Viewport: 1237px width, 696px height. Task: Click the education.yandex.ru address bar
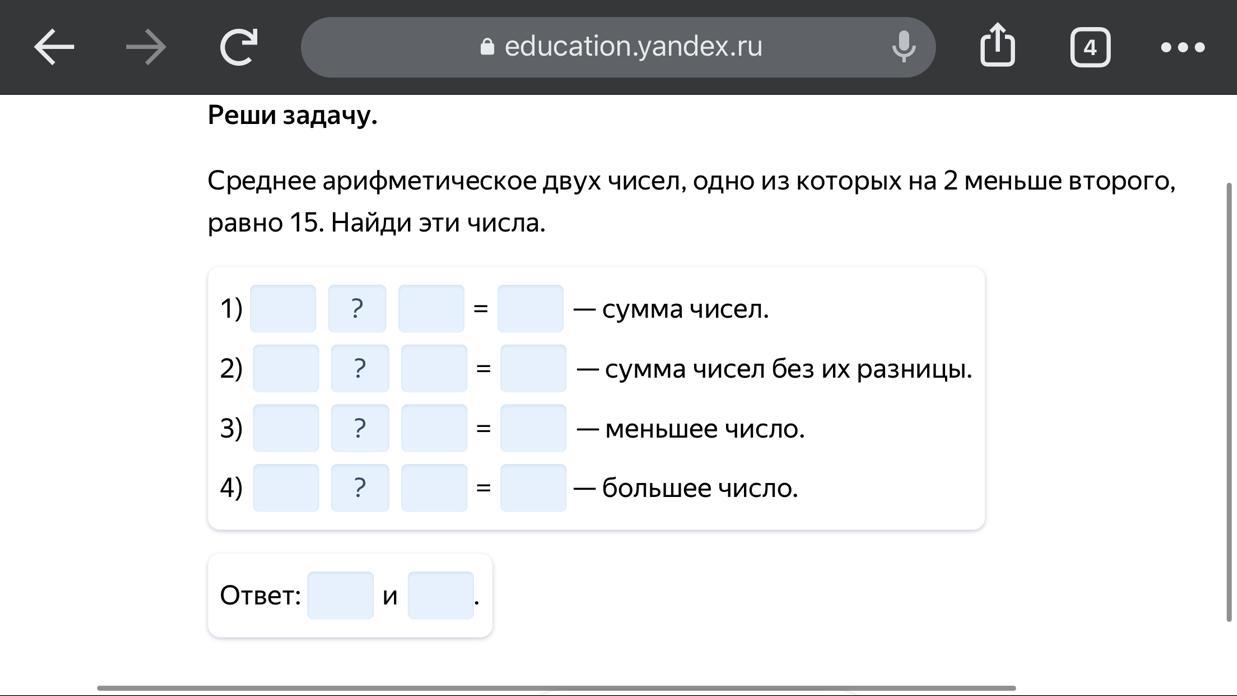[633, 47]
